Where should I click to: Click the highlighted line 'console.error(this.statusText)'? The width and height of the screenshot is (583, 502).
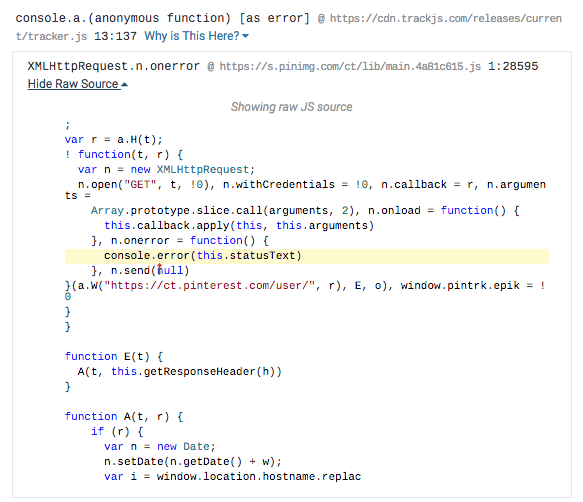coord(307,256)
